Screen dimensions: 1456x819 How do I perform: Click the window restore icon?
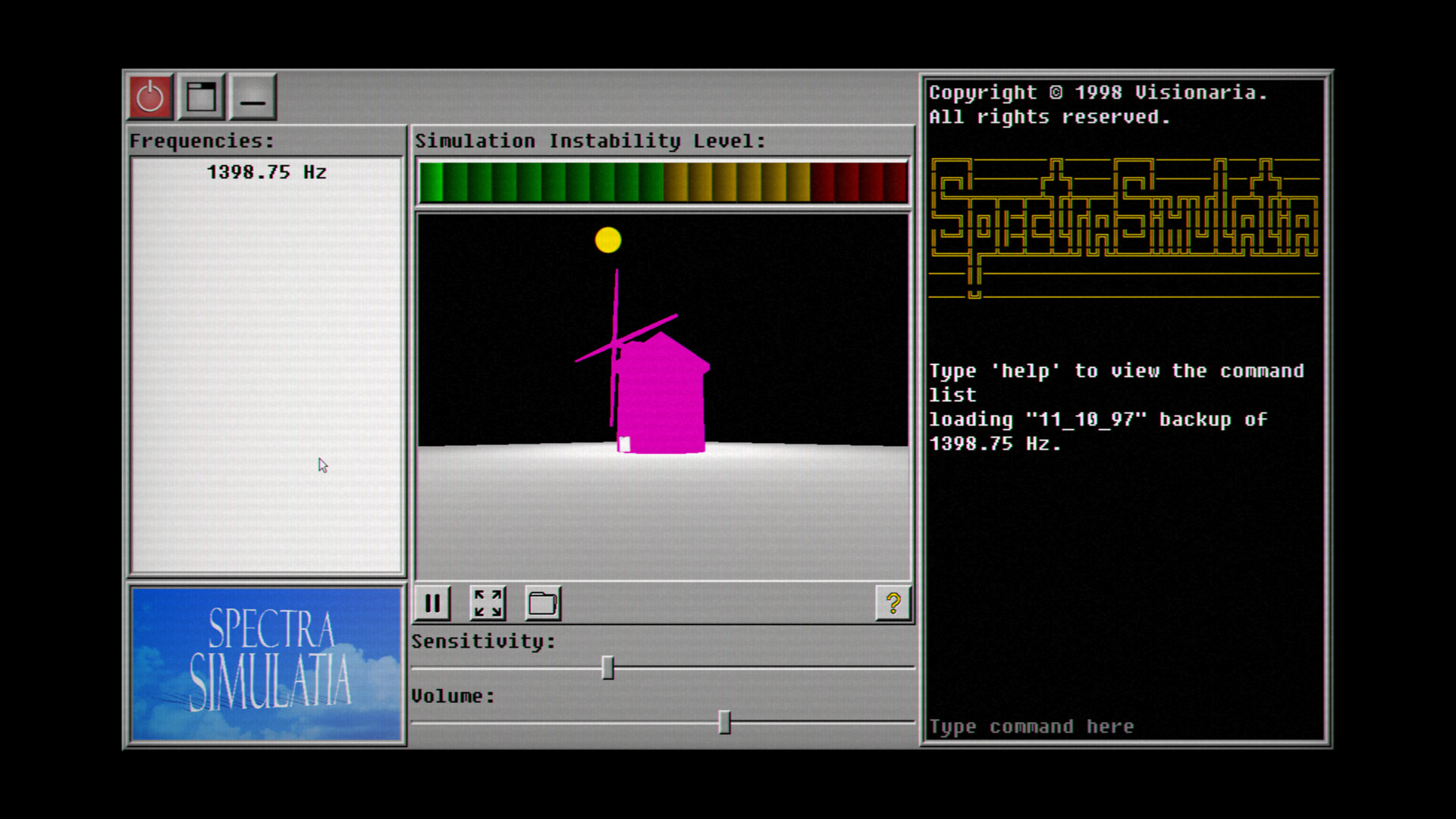click(x=200, y=96)
